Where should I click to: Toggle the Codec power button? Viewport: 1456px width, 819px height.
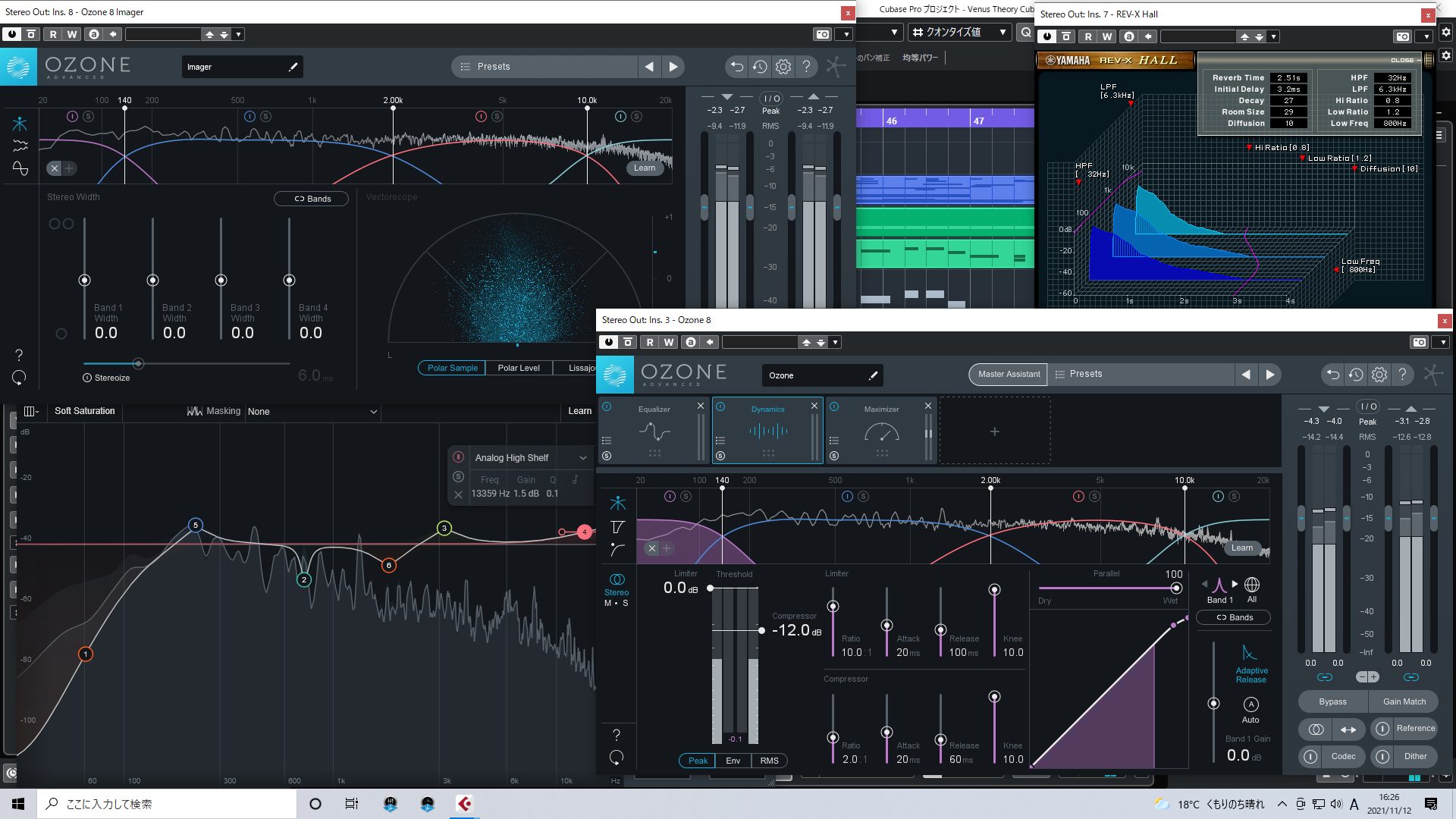(x=1311, y=756)
